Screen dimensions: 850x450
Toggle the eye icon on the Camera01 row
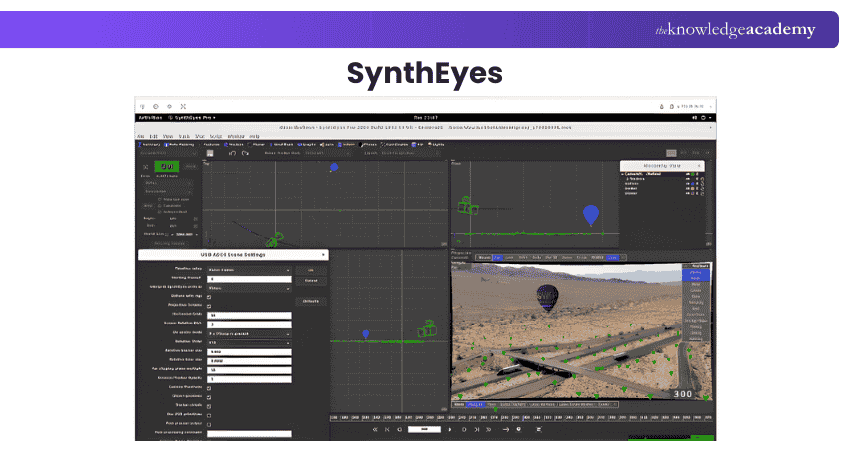[x=688, y=175]
